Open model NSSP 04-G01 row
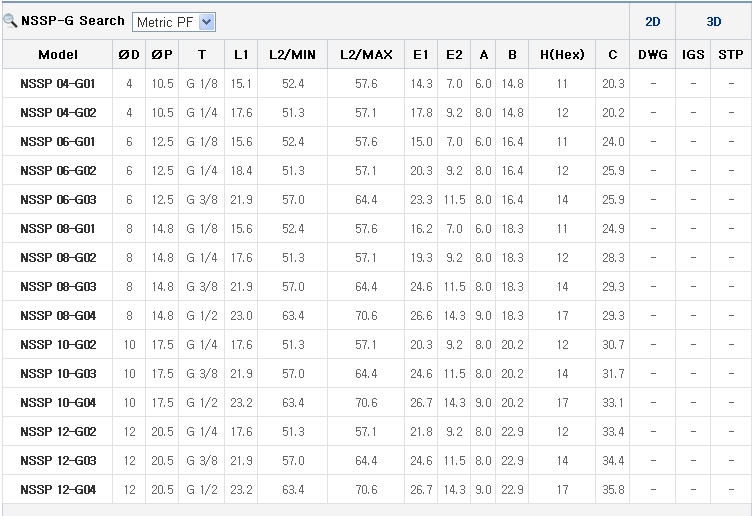This screenshot has width=754, height=516. (x=58, y=84)
